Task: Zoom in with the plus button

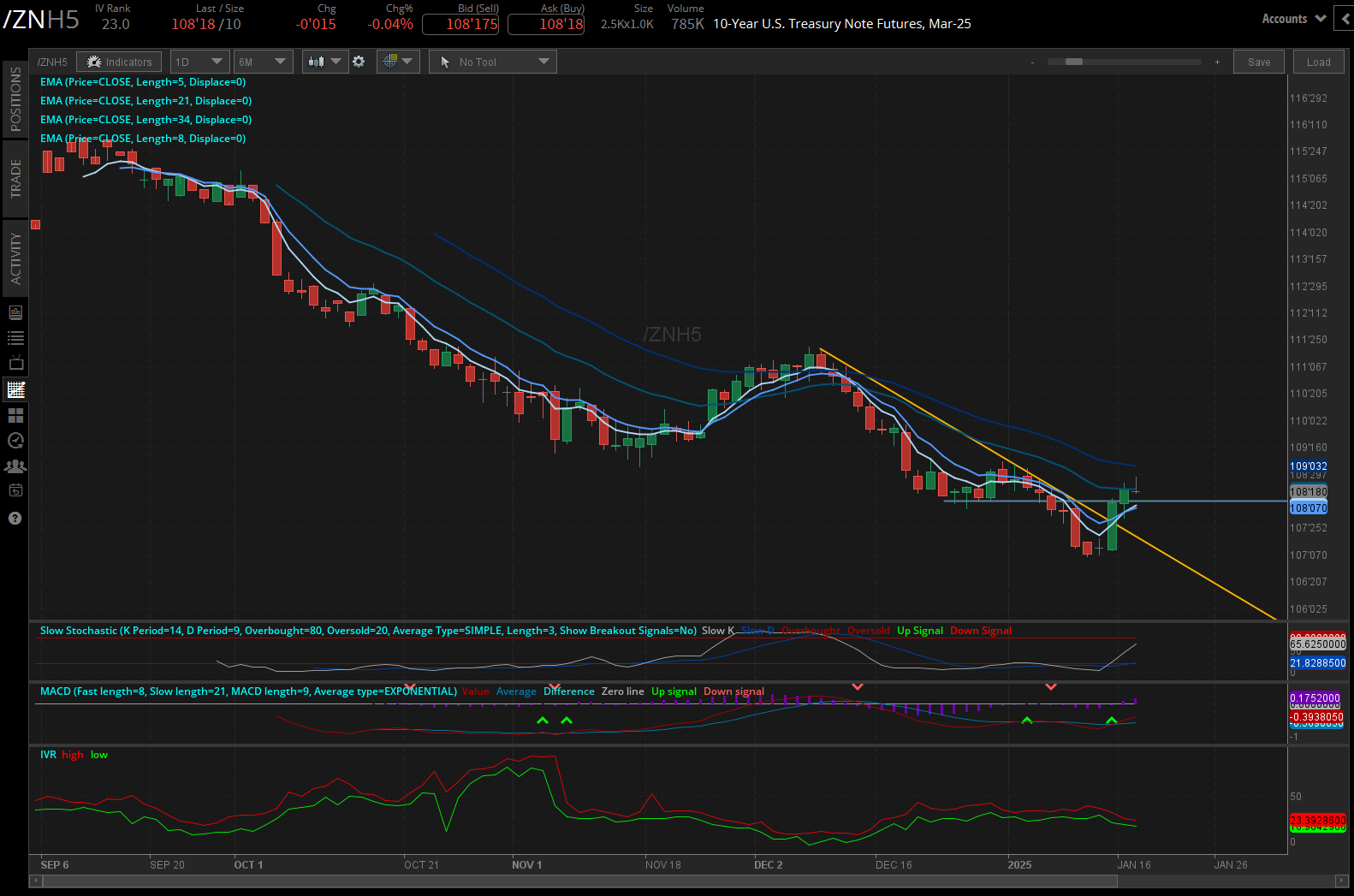Action: (x=1217, y=62)
